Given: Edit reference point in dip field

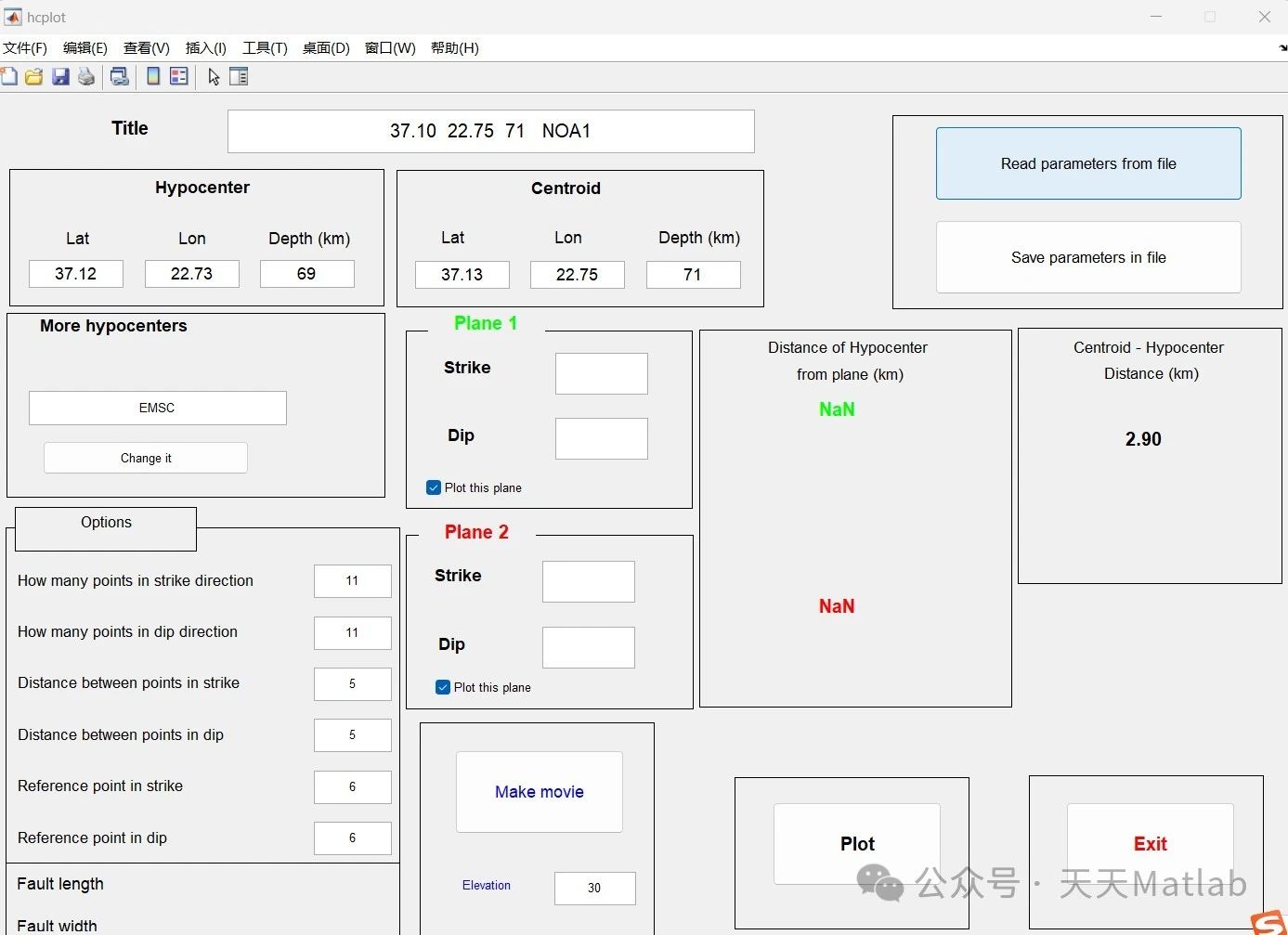Looking at the screenshot, I should pos(353,838).
